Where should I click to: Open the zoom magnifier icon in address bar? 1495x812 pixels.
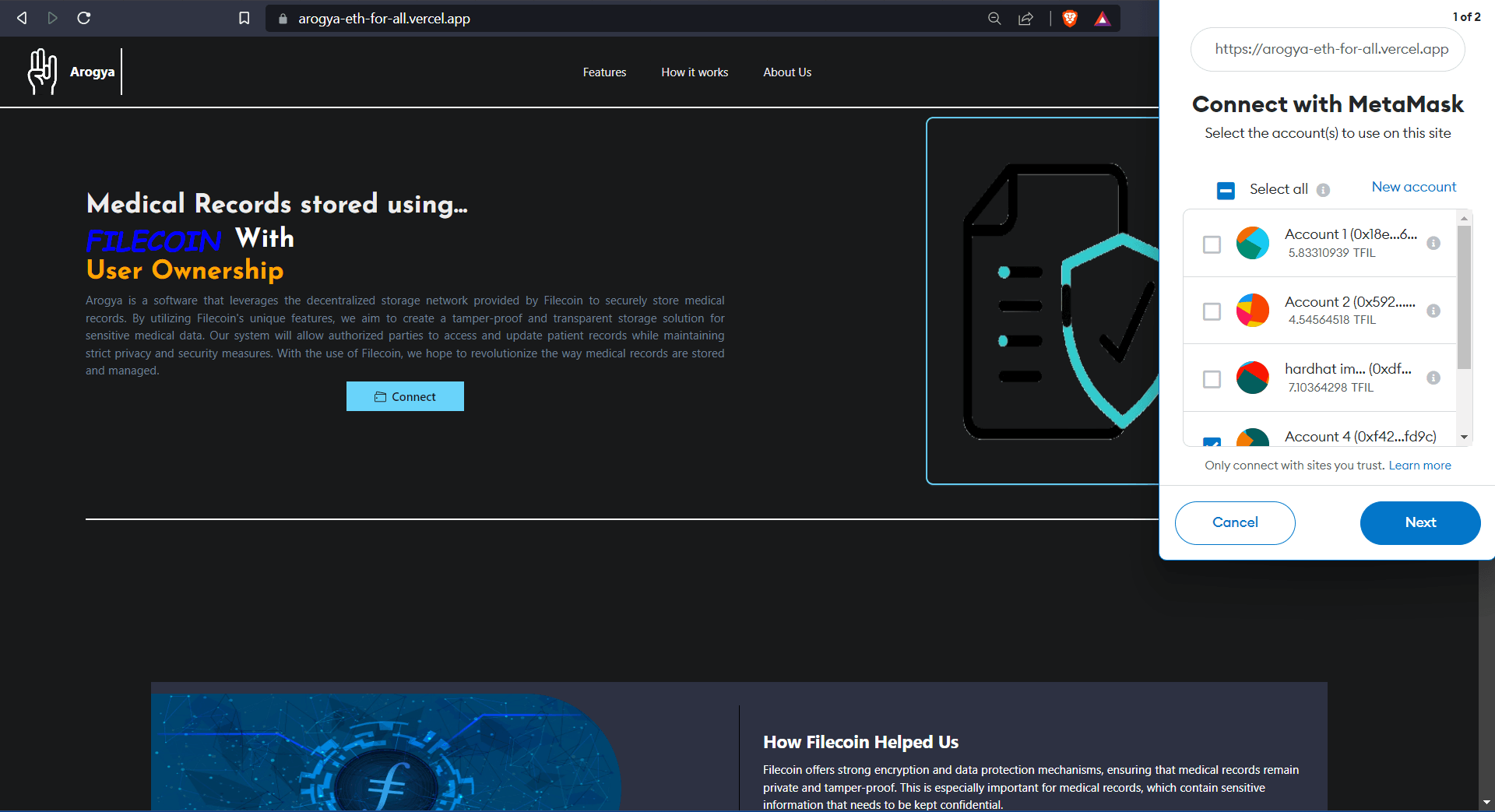pyautogui.click(x=994, y=19)
